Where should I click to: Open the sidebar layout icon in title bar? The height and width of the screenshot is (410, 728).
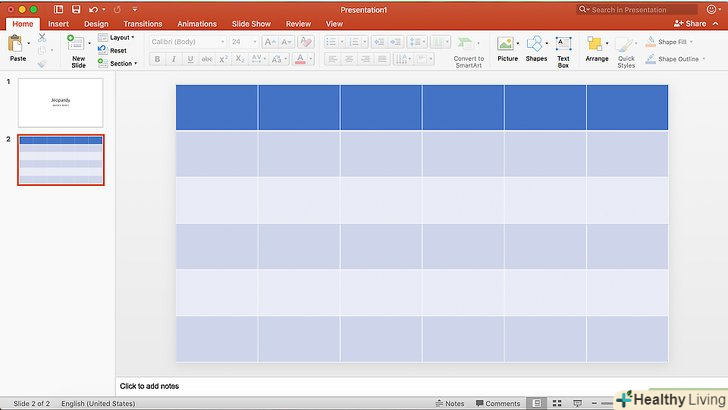click(58, 9)
